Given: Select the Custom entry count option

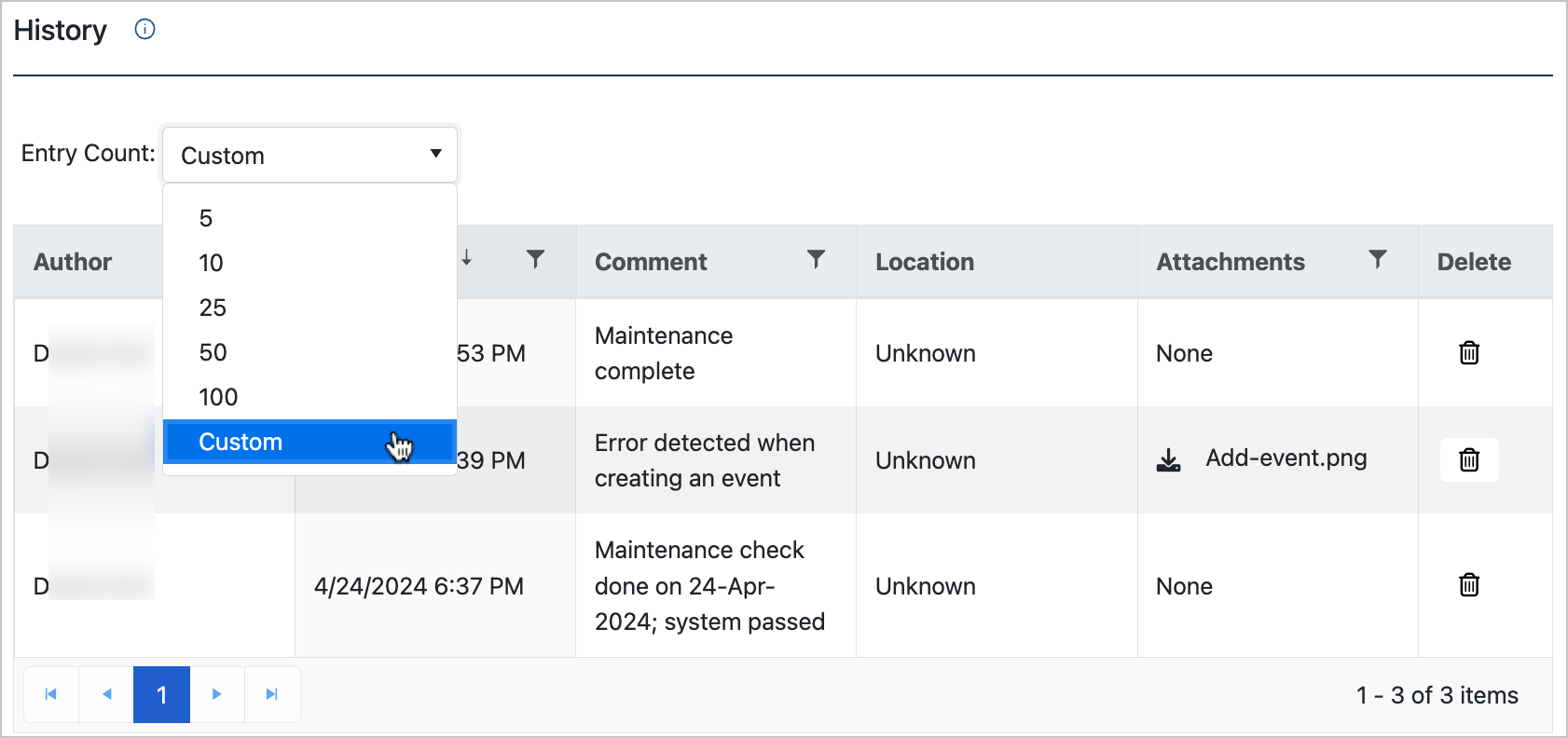Looking at the screenshot, I should (241, 442).
